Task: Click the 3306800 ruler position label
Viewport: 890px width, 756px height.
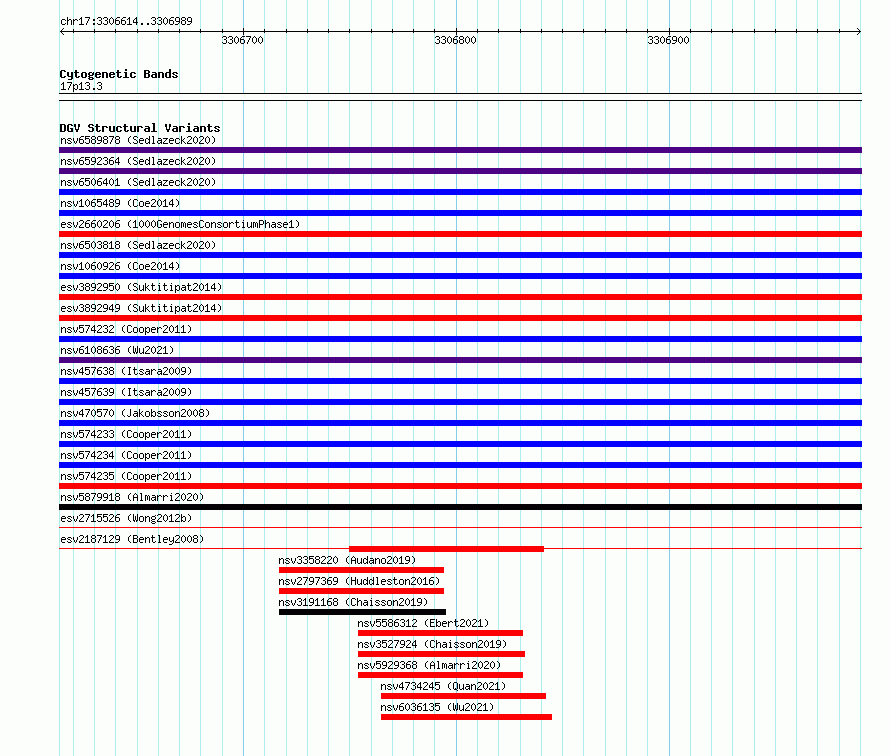Action: [x=455, y=40]
